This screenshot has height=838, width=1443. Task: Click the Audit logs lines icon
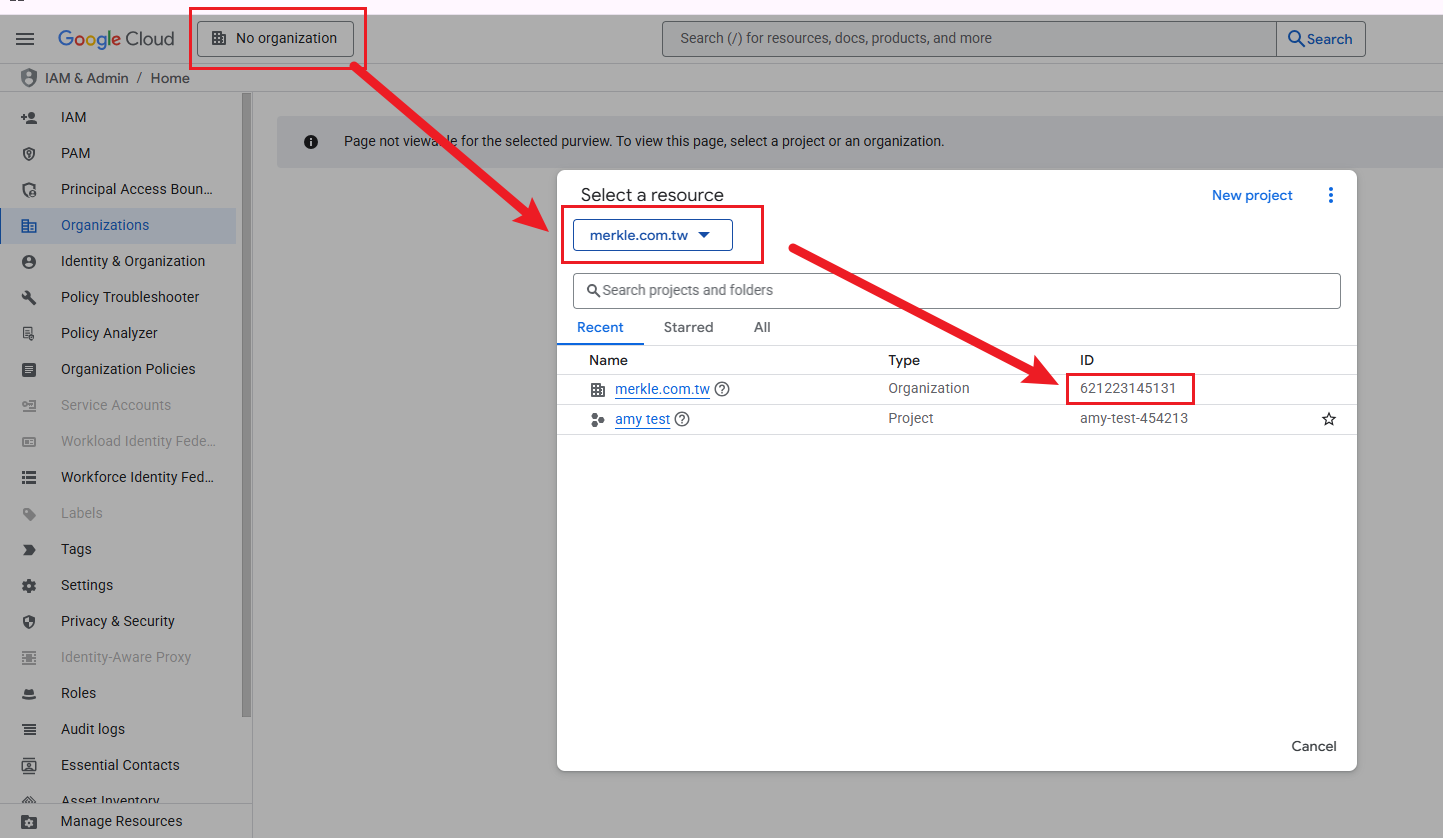pos(29,730)
